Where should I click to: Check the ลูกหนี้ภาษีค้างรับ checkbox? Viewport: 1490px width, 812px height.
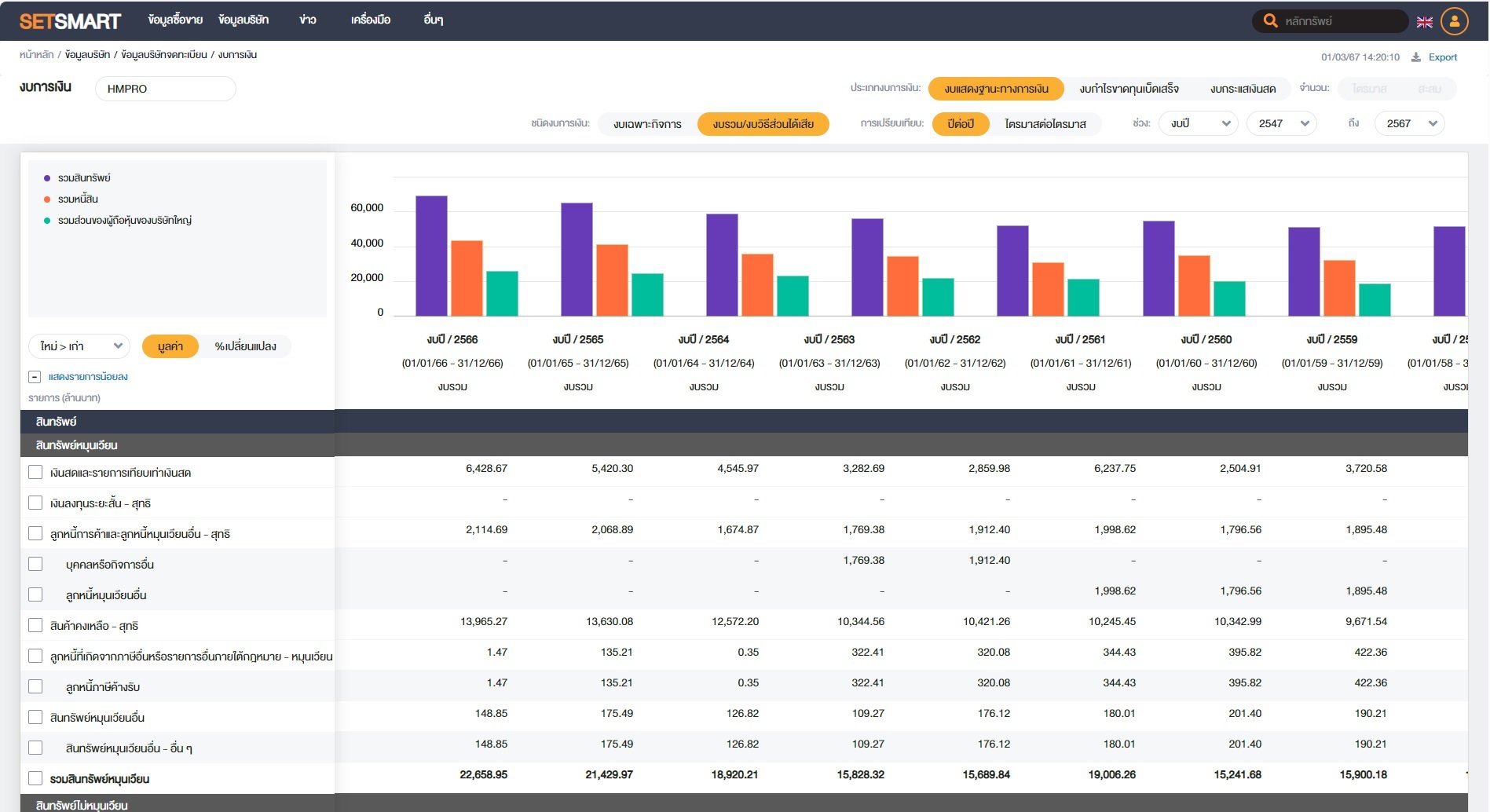(35, 686)
